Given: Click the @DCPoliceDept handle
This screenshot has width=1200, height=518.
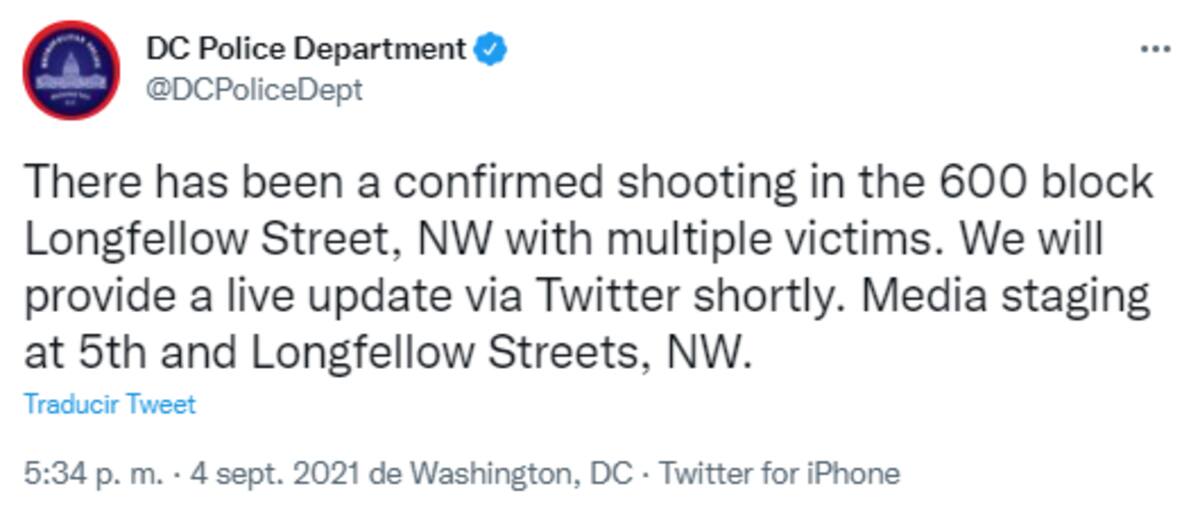Looking at the screenshot, I should (254, 91).
